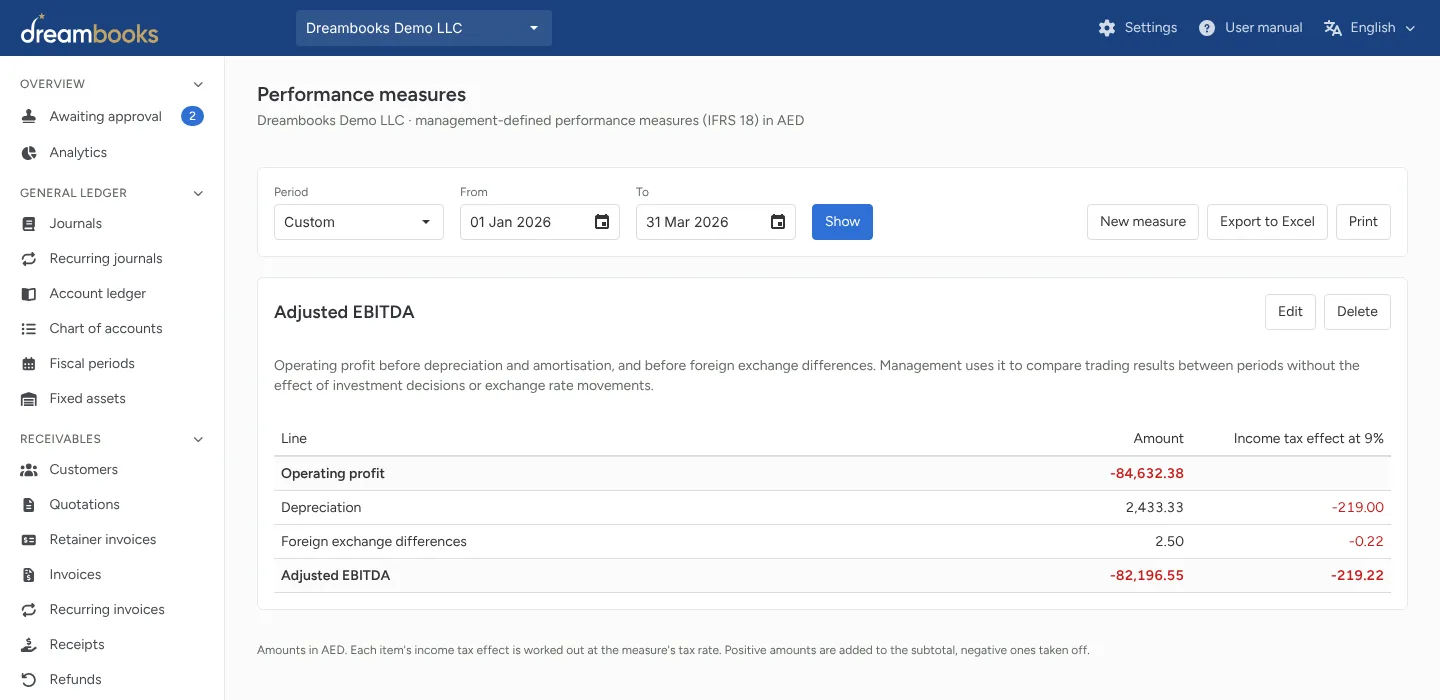Viewport: 1440px width, 700px height.
Task: Select the Depreciation amount 2,433.33
Action: (x=1155, y=508)
